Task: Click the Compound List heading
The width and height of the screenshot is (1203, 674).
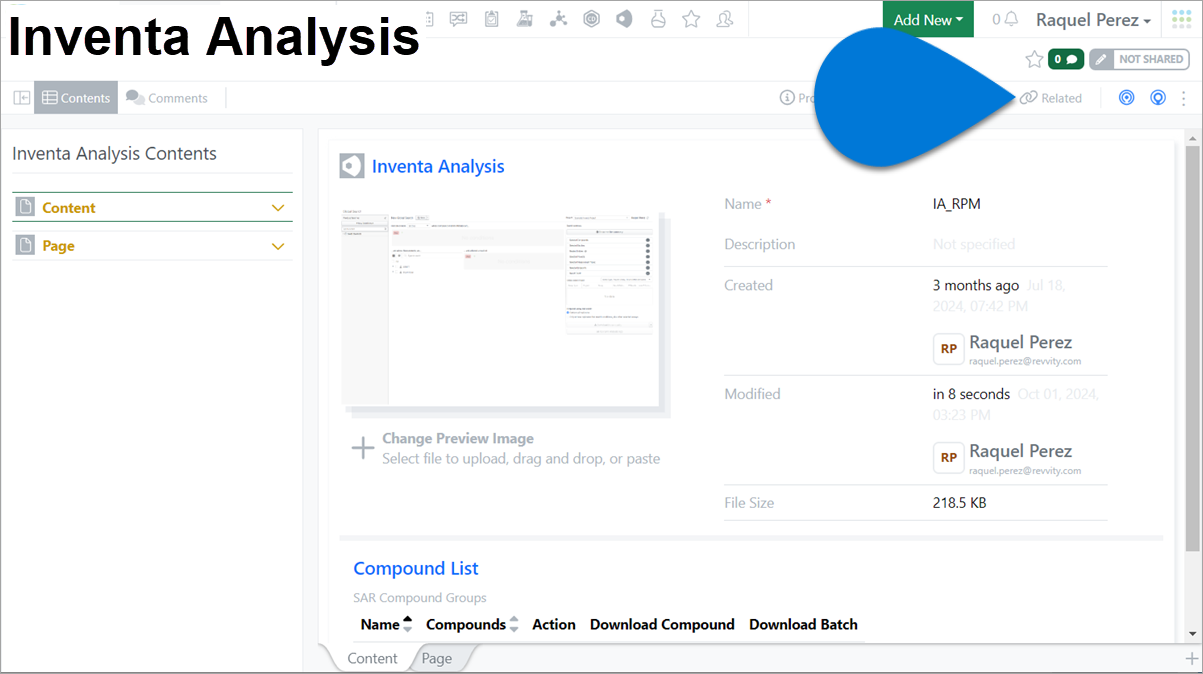Action: (x=416, y=568)
